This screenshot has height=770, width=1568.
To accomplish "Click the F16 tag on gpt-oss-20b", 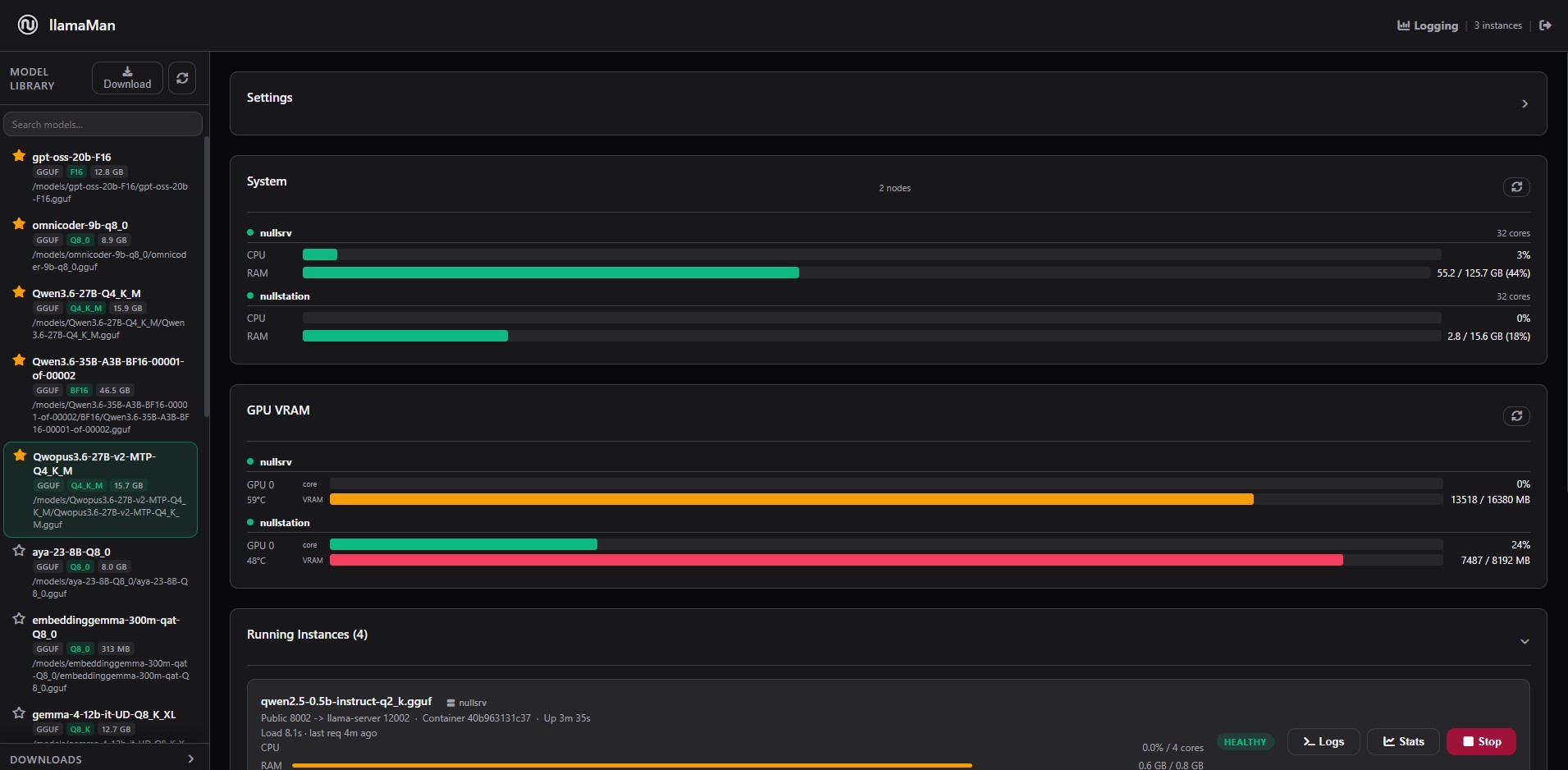I will 76,172.
